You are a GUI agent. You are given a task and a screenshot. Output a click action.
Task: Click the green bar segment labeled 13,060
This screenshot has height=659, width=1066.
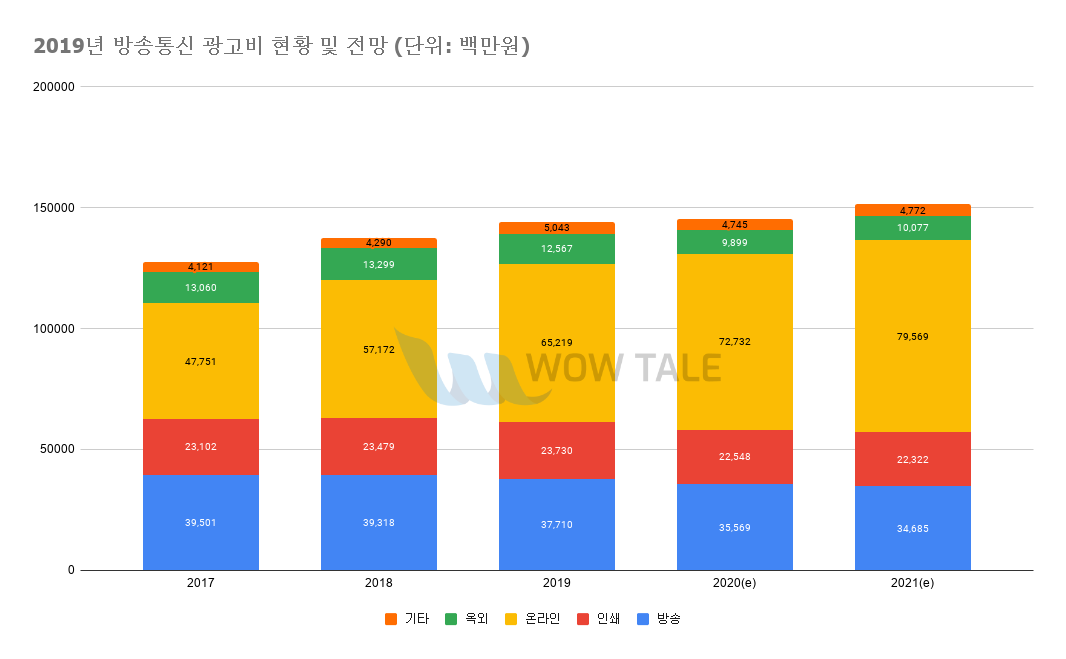[201, 288]
